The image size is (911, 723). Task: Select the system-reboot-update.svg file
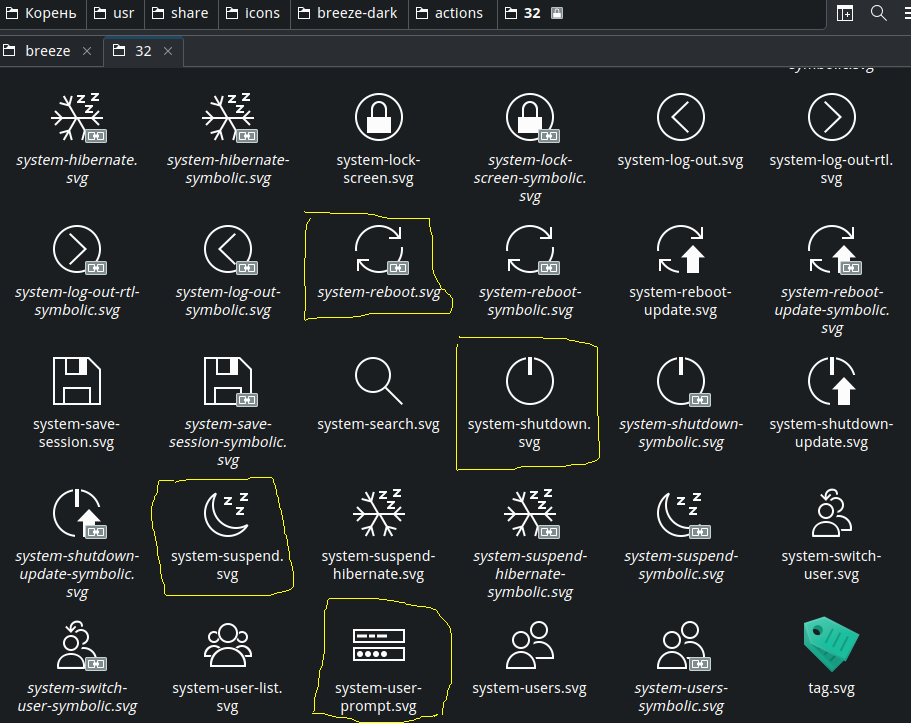tap(680, 250)
